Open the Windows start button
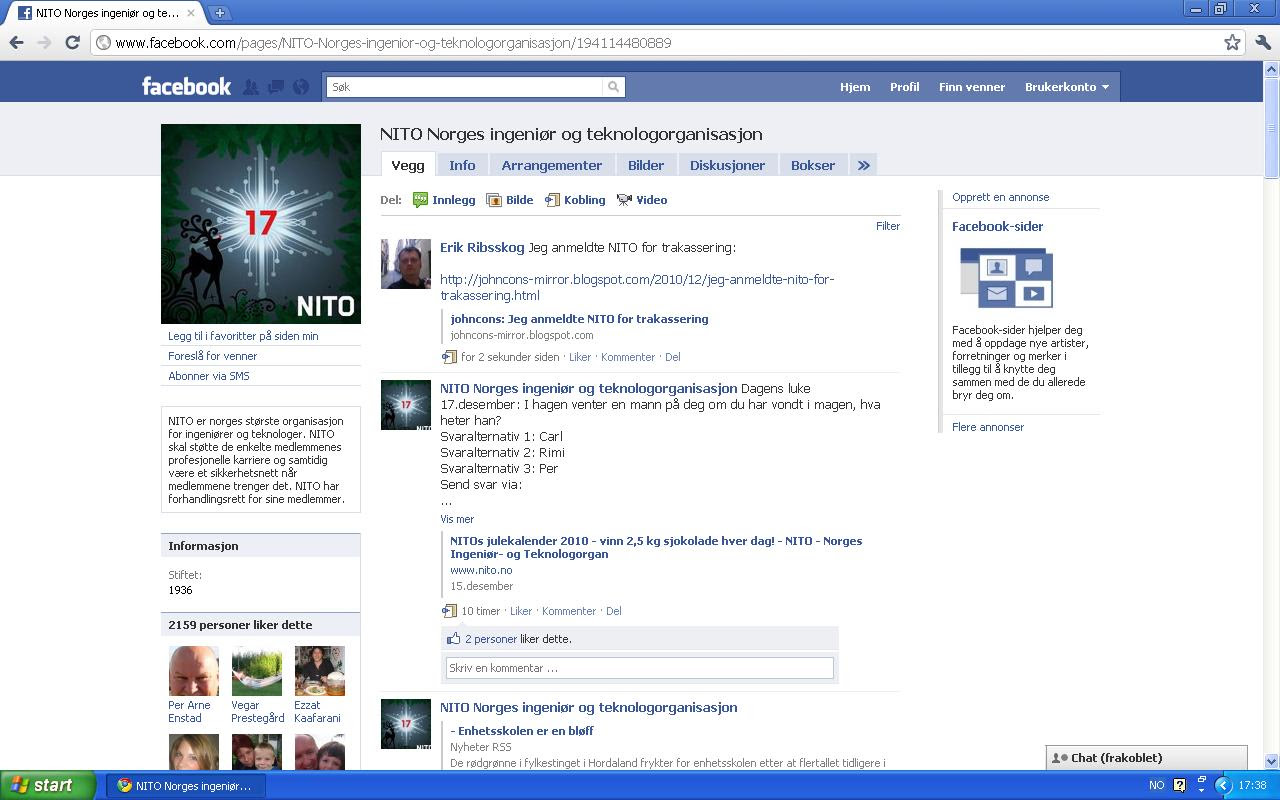 48,785
